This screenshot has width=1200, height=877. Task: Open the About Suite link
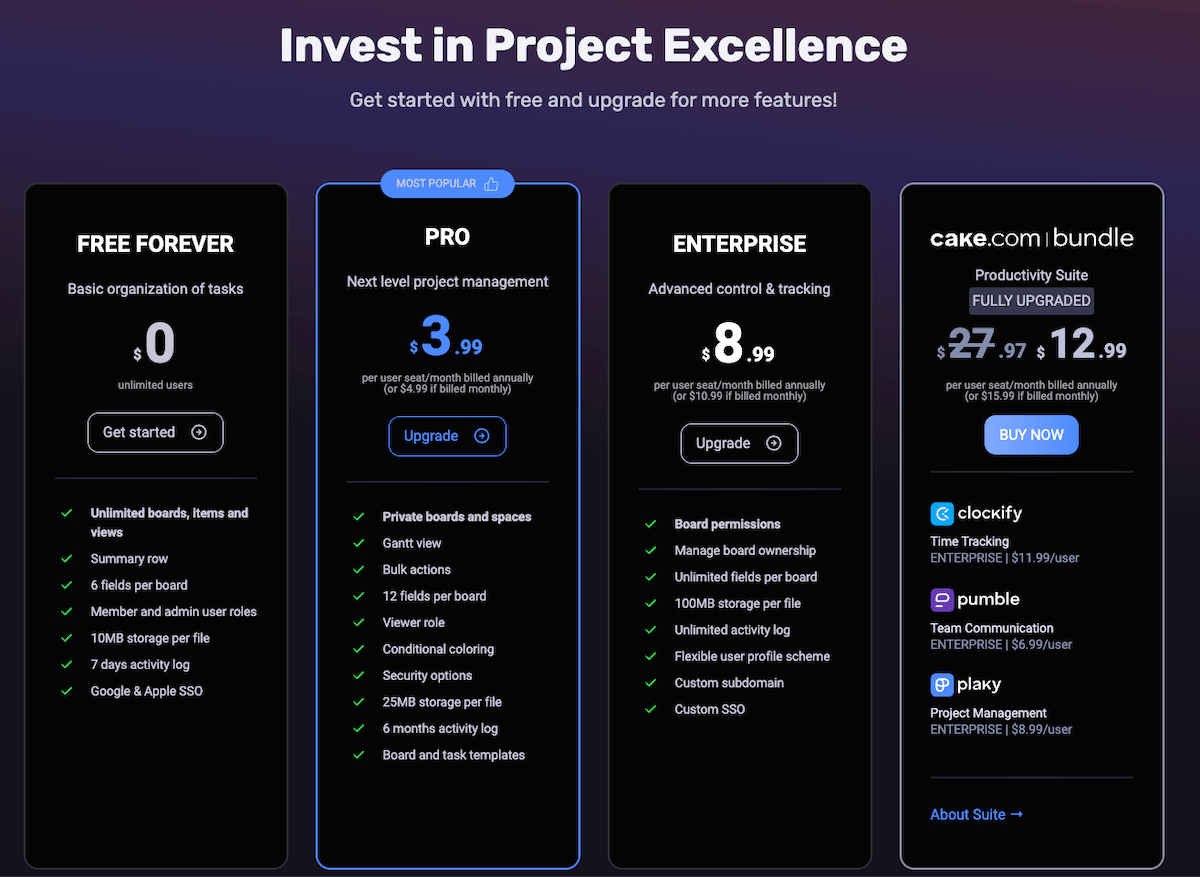976,814
